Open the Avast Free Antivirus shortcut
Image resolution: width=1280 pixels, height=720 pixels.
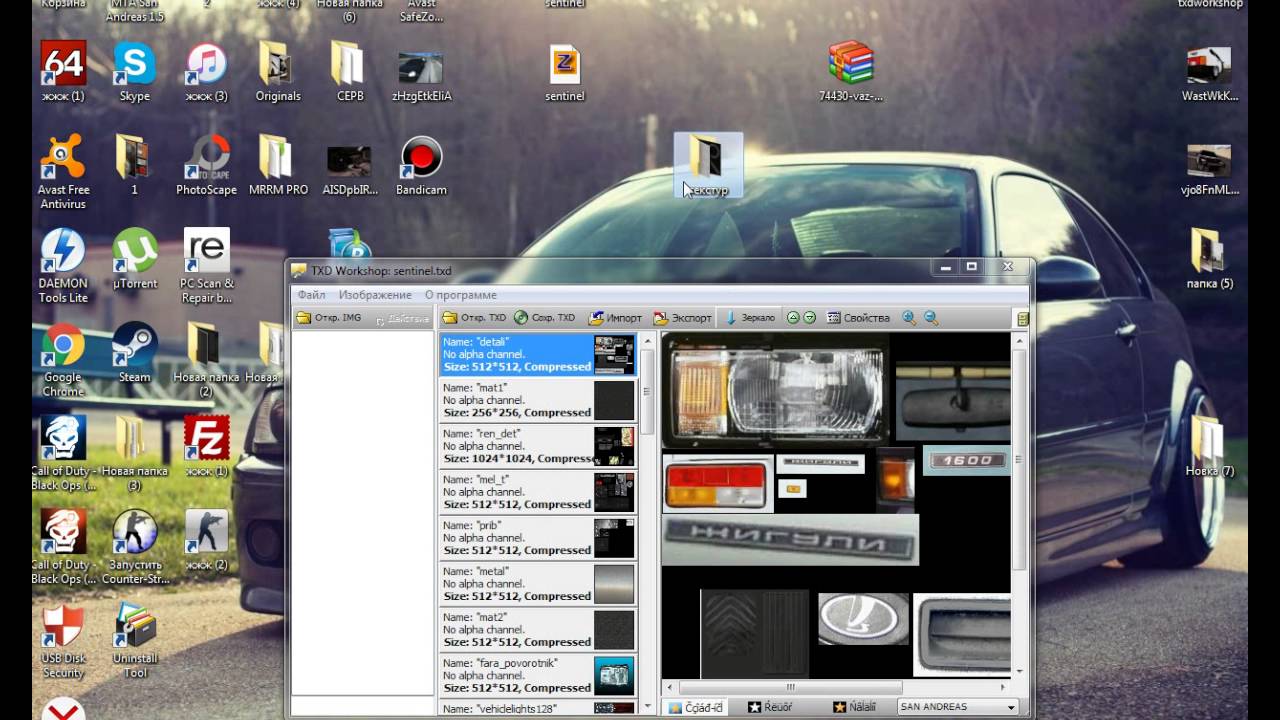pyautogui.click(x=63, y=173)
